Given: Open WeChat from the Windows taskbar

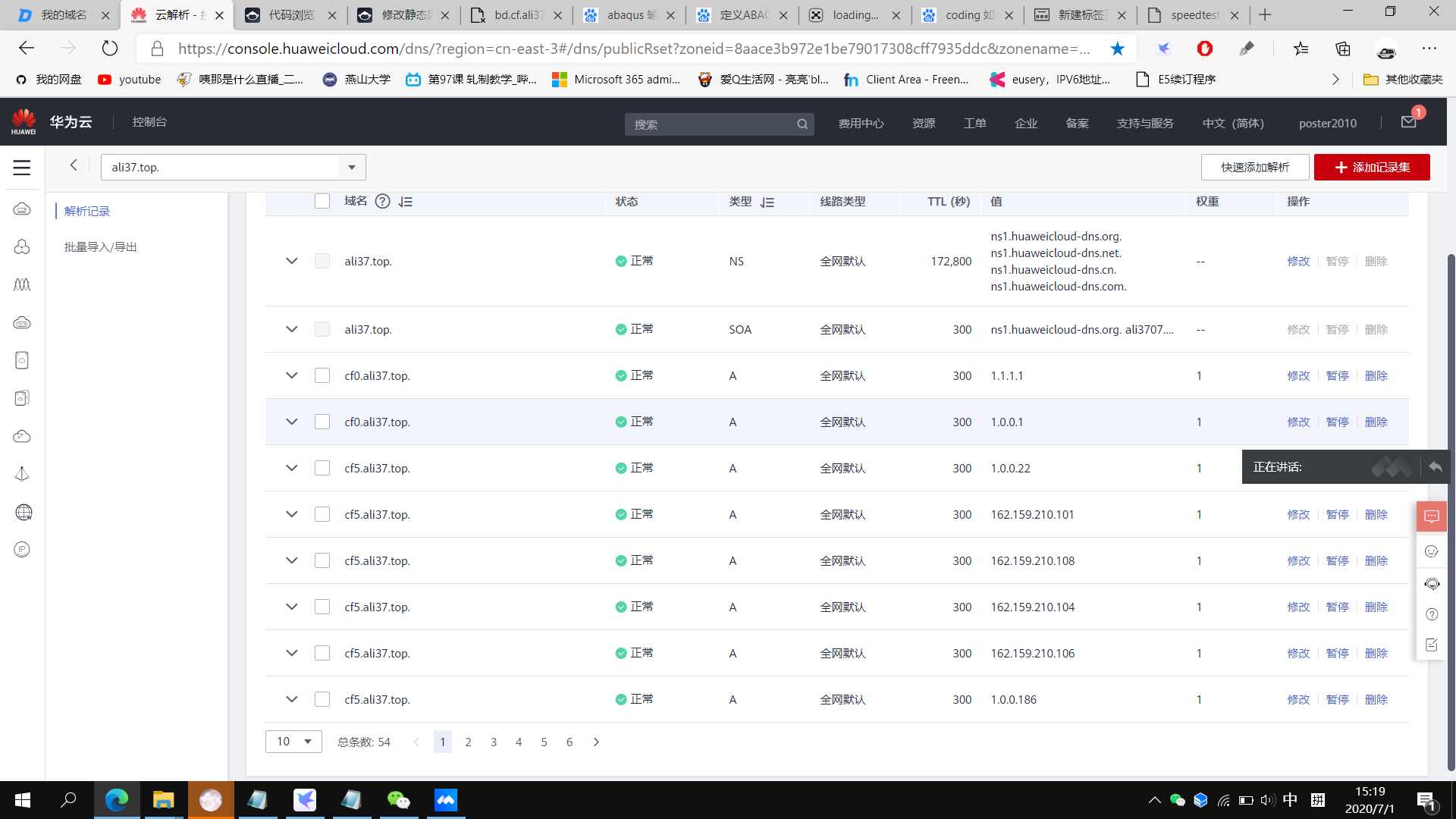Looking at the screenshot, I should click(398, 800).
